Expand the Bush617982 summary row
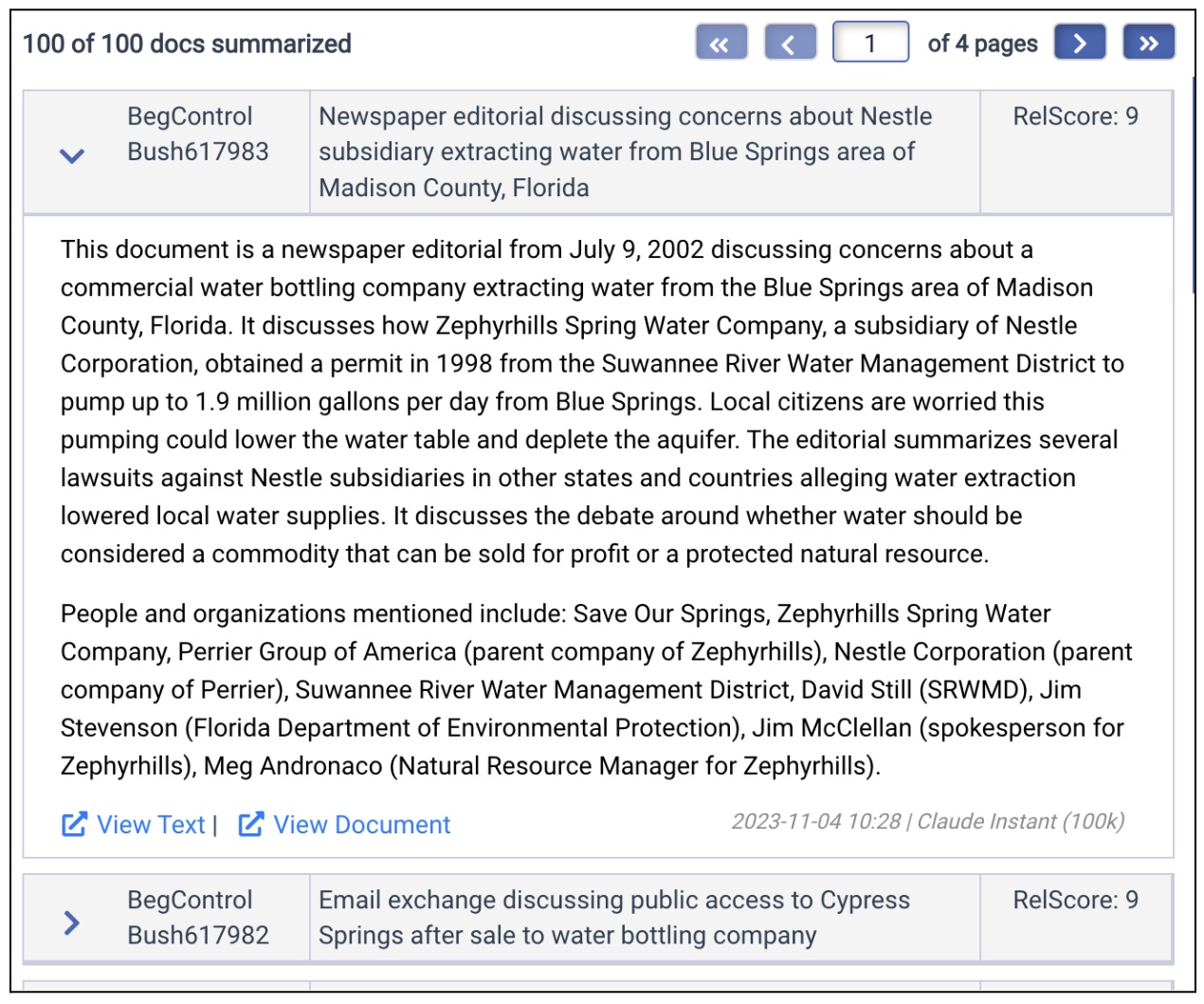 click(x=72, y=922)
